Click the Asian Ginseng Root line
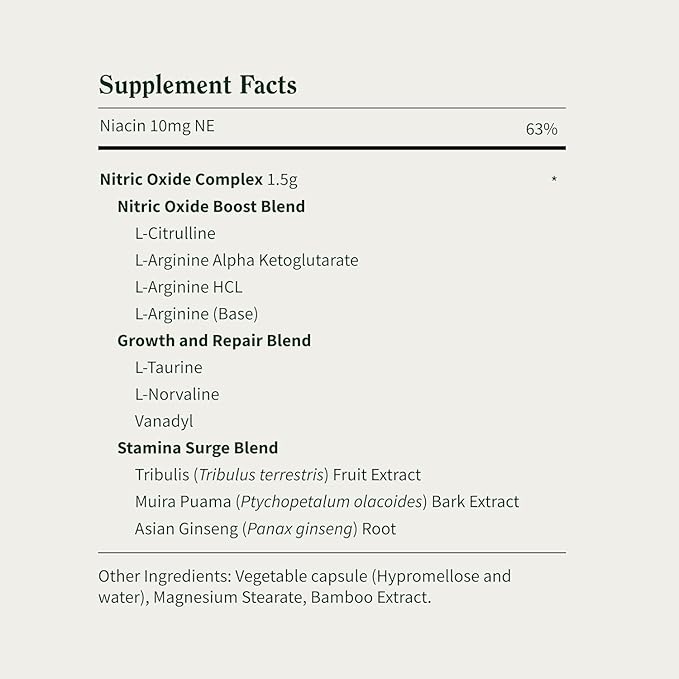679x679 pixels. pyautogui.click(x=265, y=529)
